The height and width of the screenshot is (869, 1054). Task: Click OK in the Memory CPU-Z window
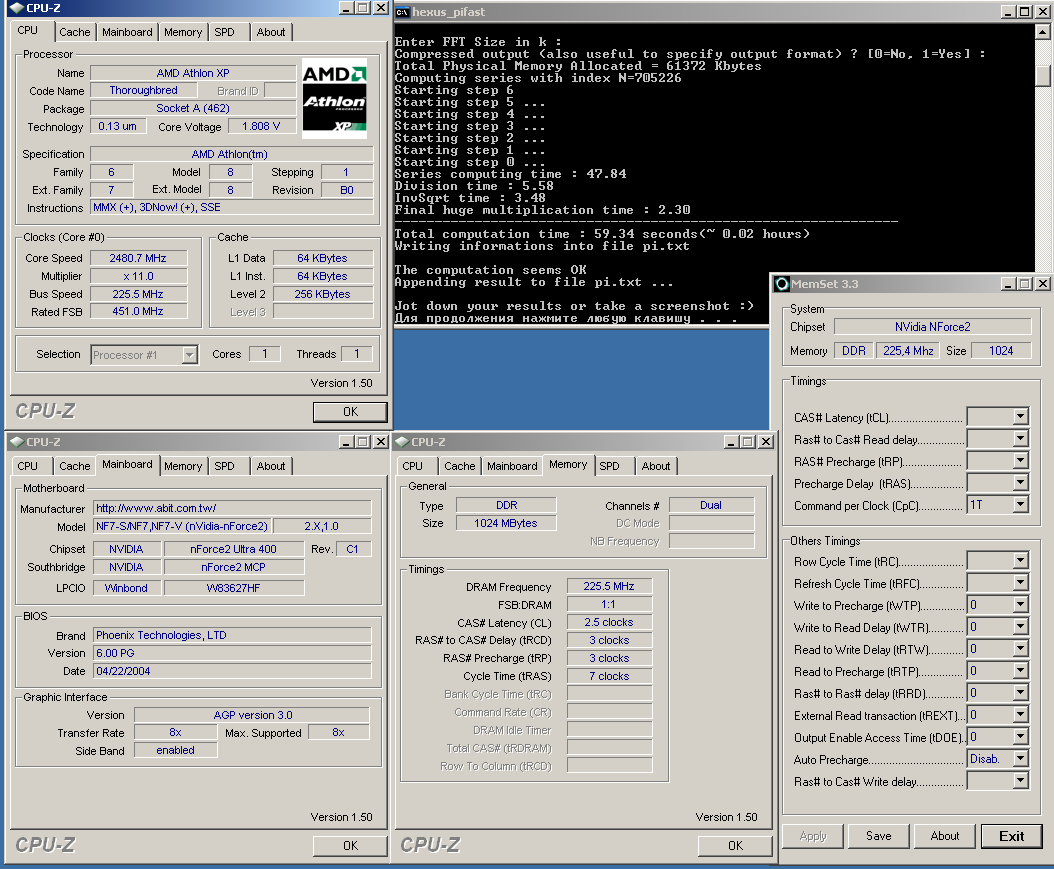coord(735,845)
